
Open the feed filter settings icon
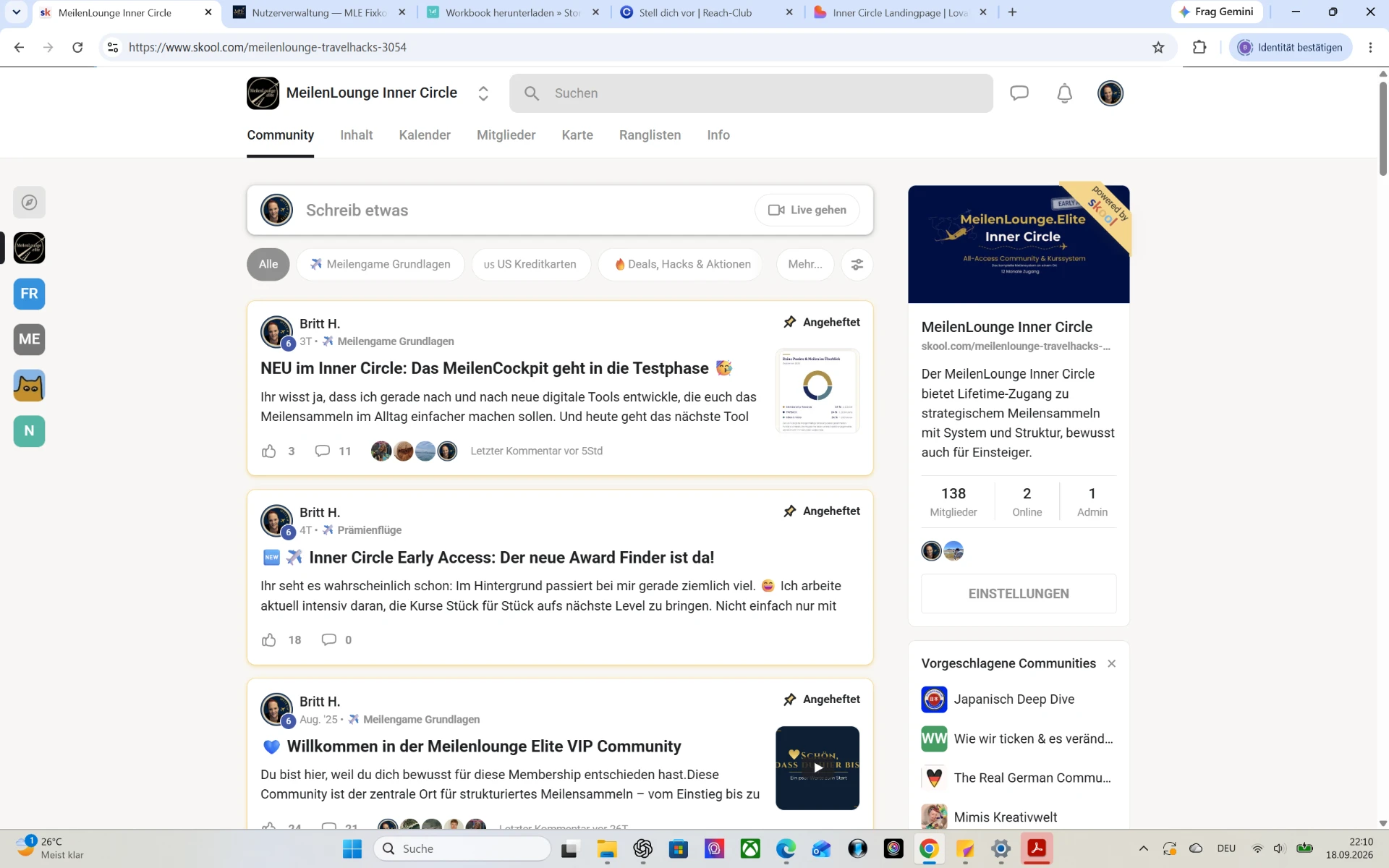857,264
